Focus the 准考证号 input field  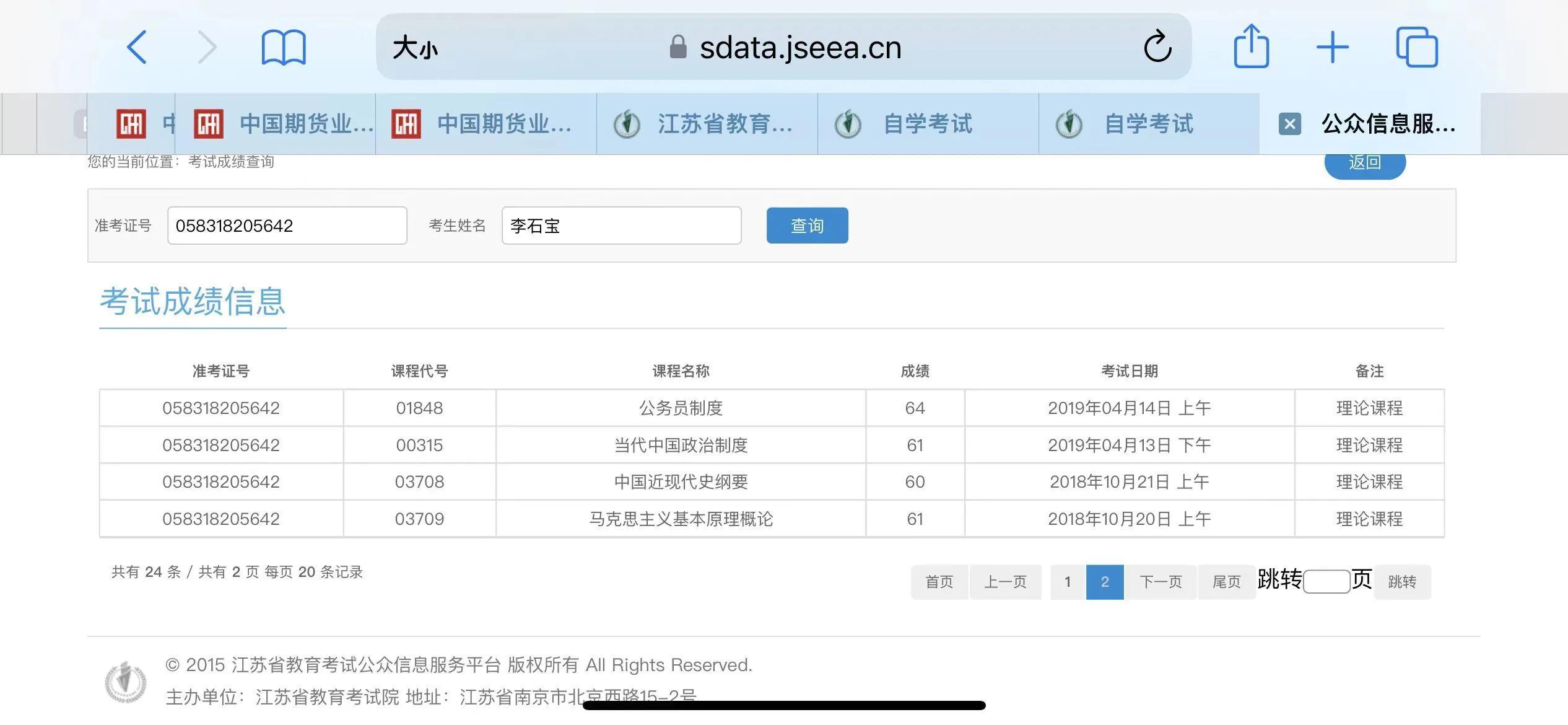pyautogui.click(x=287, y=226)
